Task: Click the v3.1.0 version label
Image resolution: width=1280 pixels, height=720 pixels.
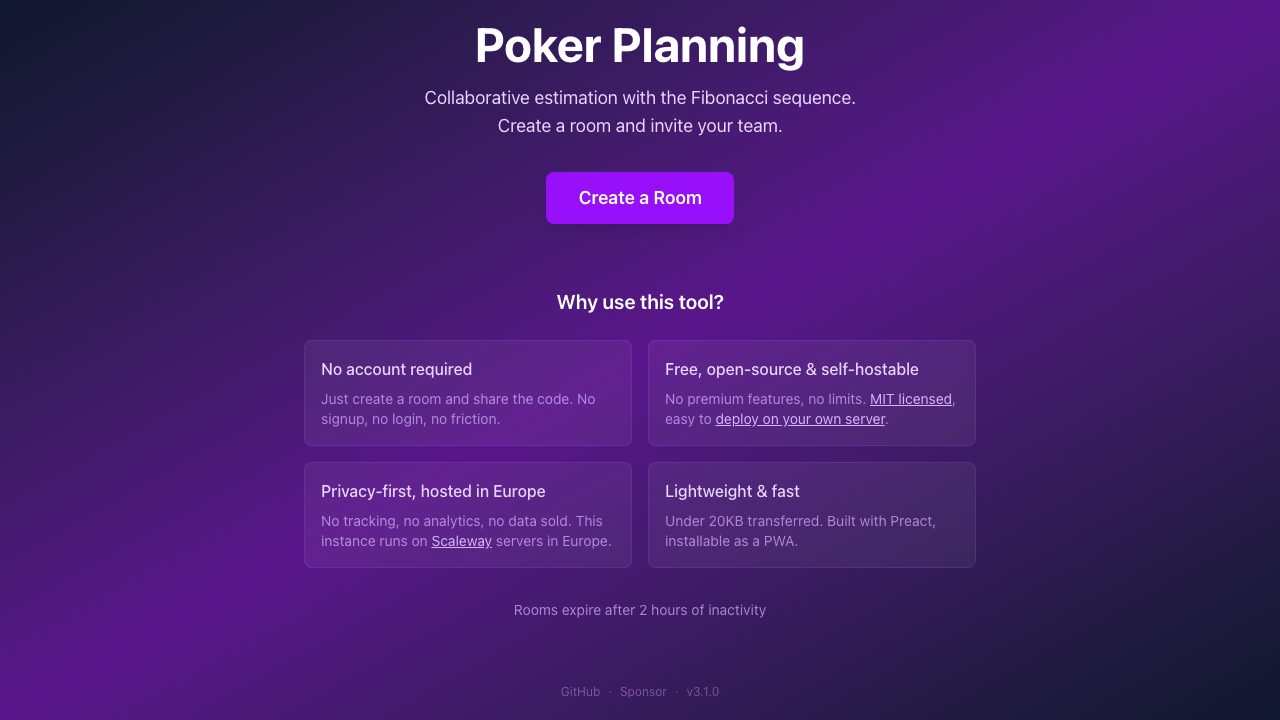Action: 702,692
